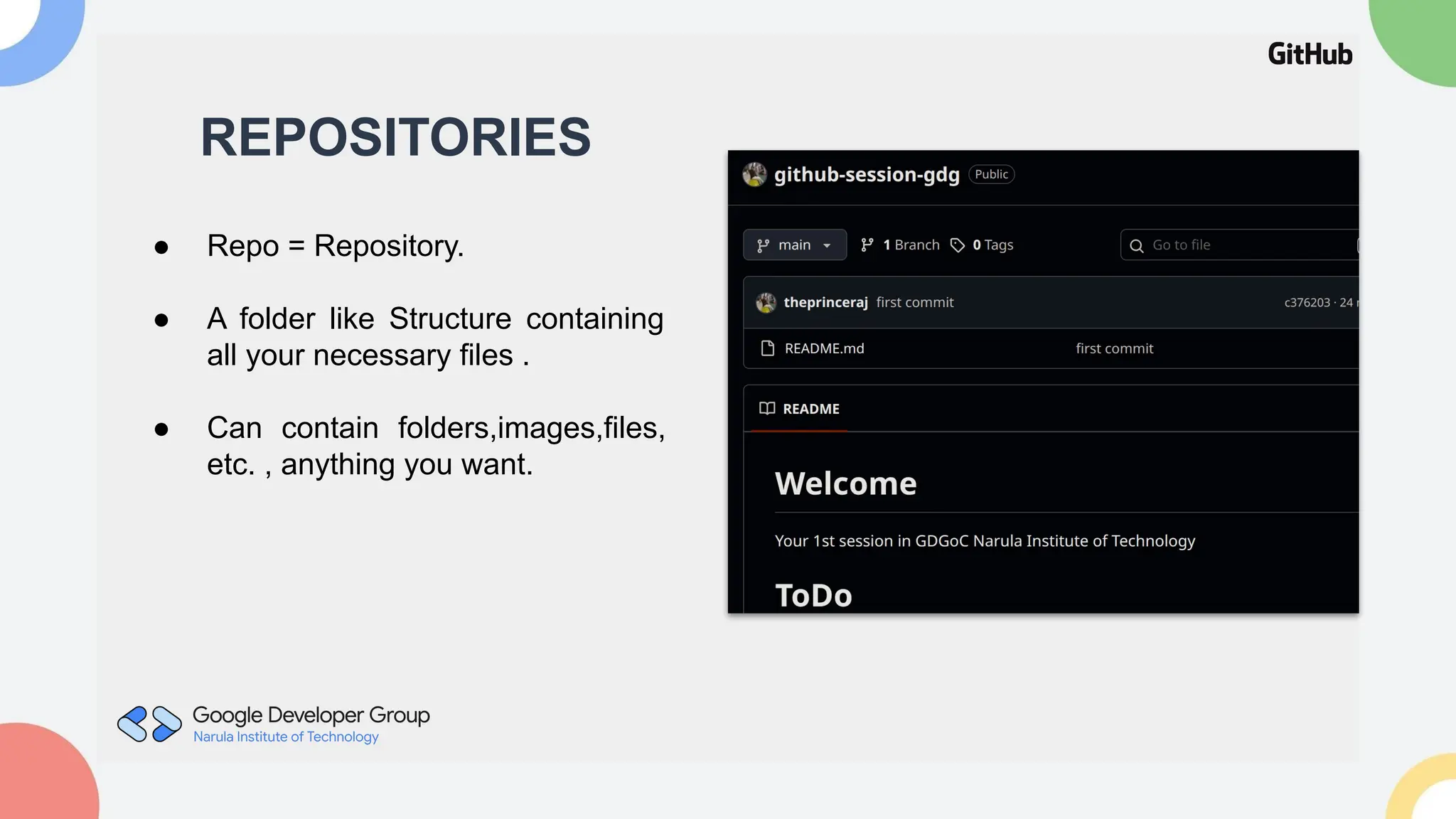Click the ToDo heading in README
This screenshot has height=819, width=1456.
tap(813, 595)
